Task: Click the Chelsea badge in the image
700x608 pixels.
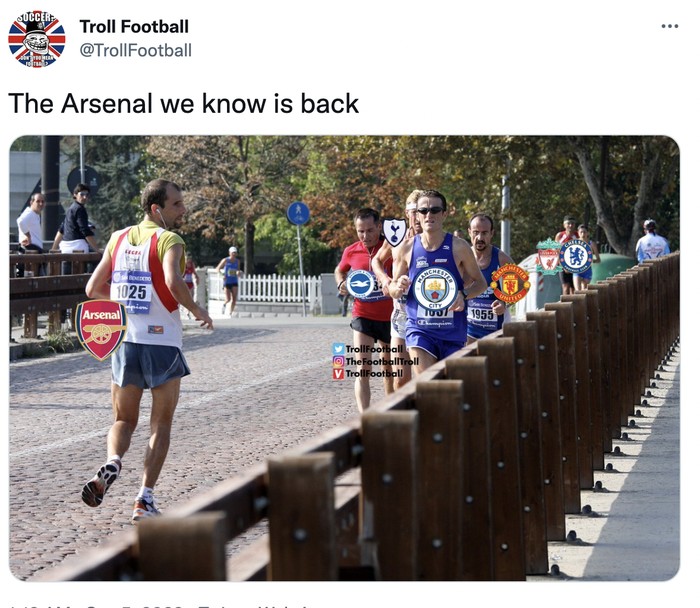Action: tap(576, 257)
